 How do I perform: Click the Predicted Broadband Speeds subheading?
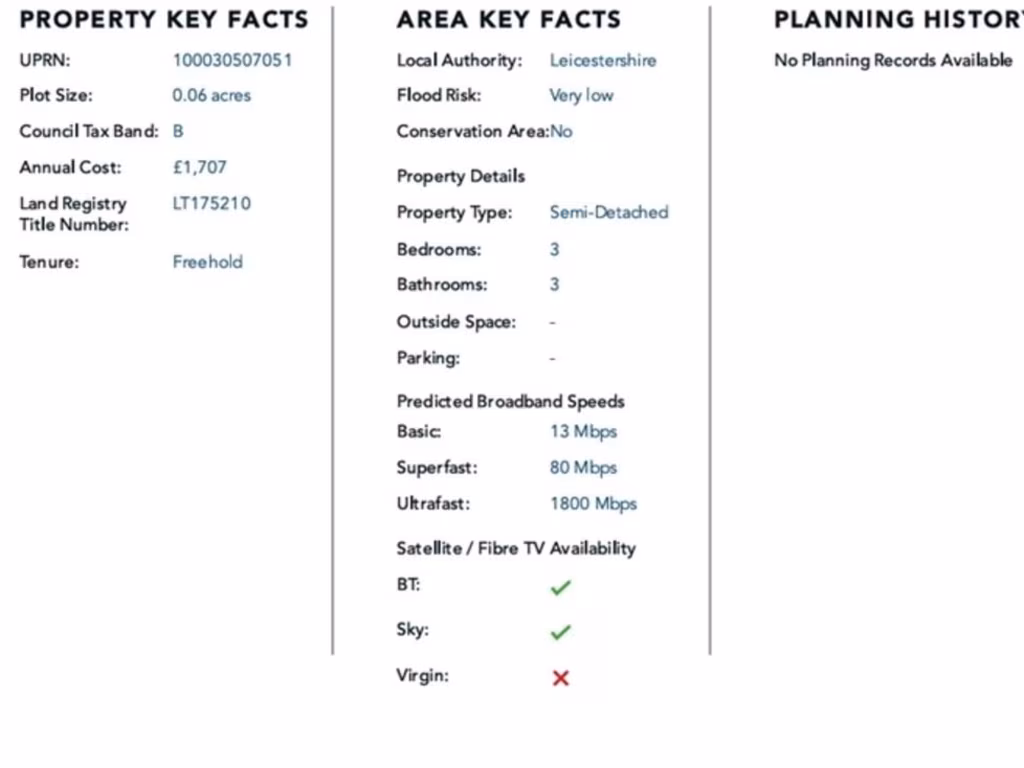(x=510, y=401)
